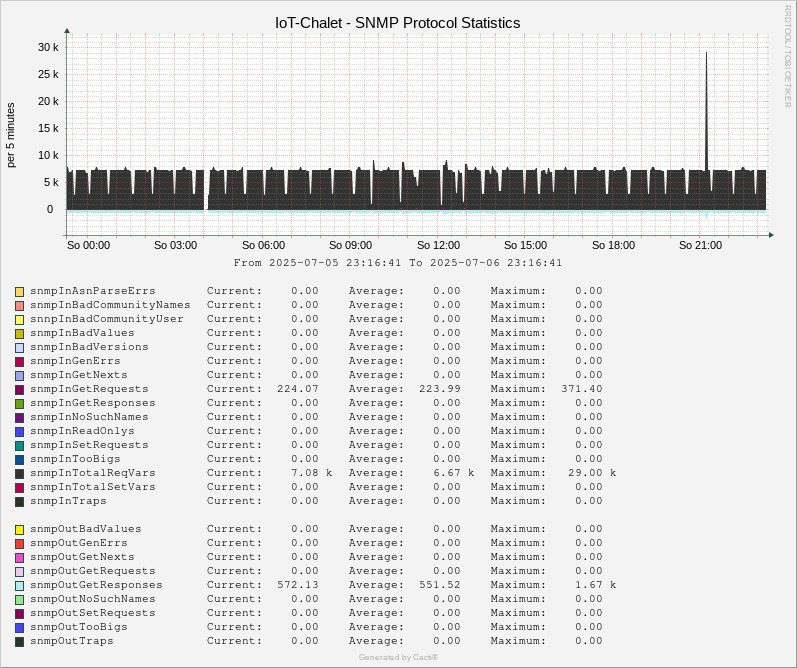Click the snmpOutGetRequests legend label
Image resolution: width=797 pixels, height=668 pixels.
93,571
